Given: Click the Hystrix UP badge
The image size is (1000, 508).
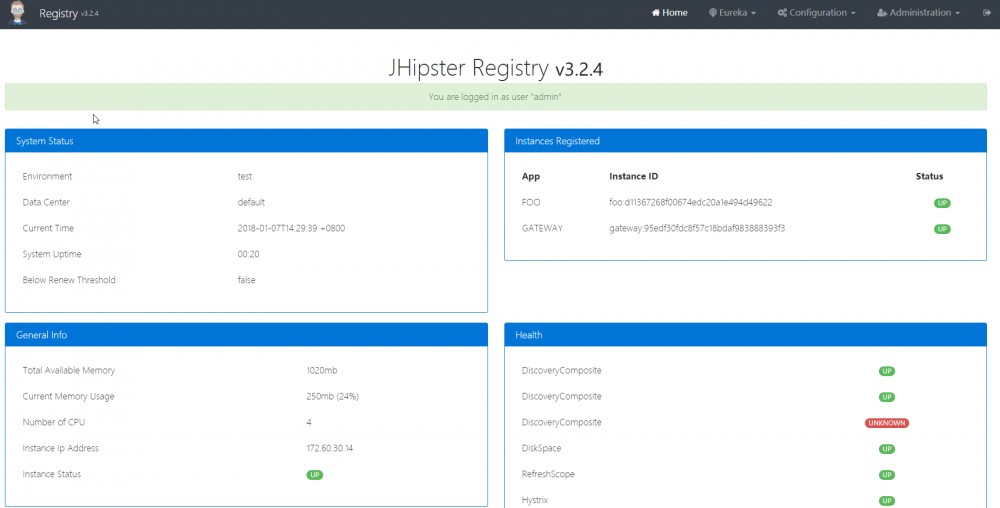Looking at the screenshot, I should click(x=886, y=501).
